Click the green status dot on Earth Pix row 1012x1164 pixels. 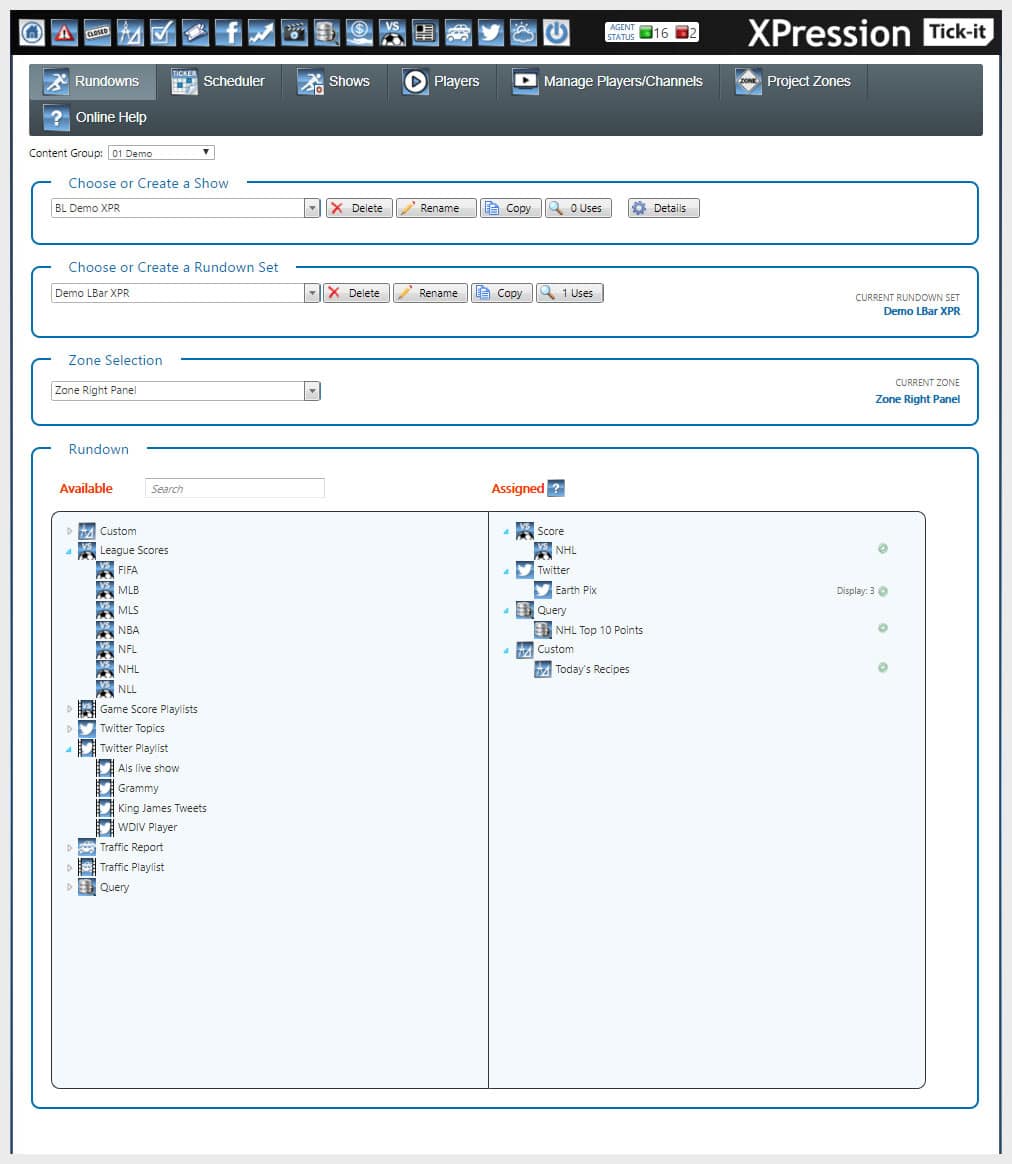(x=883, y=591)
